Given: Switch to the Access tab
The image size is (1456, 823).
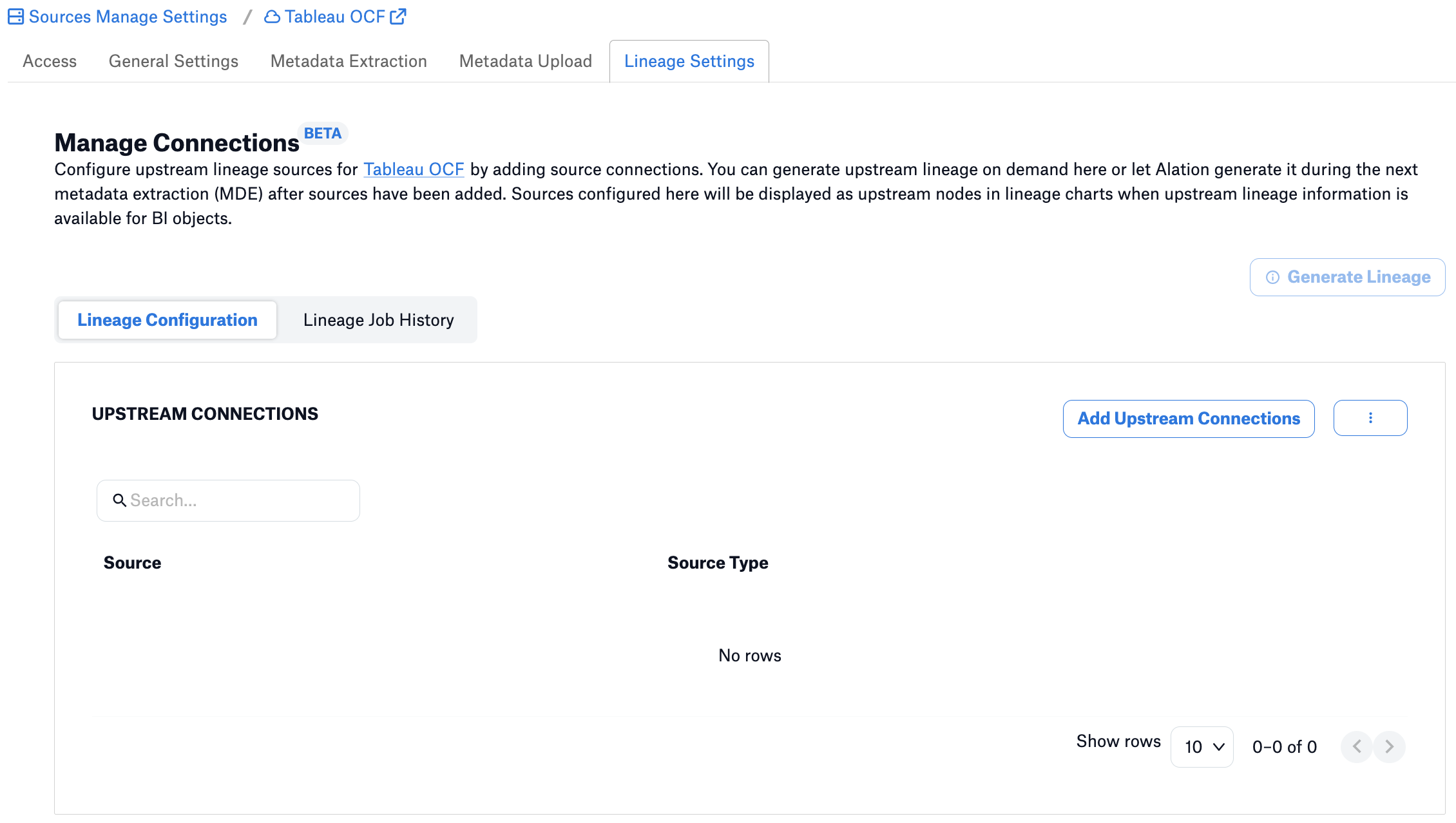Looking at the screenshot, I should tap(50, 61).
